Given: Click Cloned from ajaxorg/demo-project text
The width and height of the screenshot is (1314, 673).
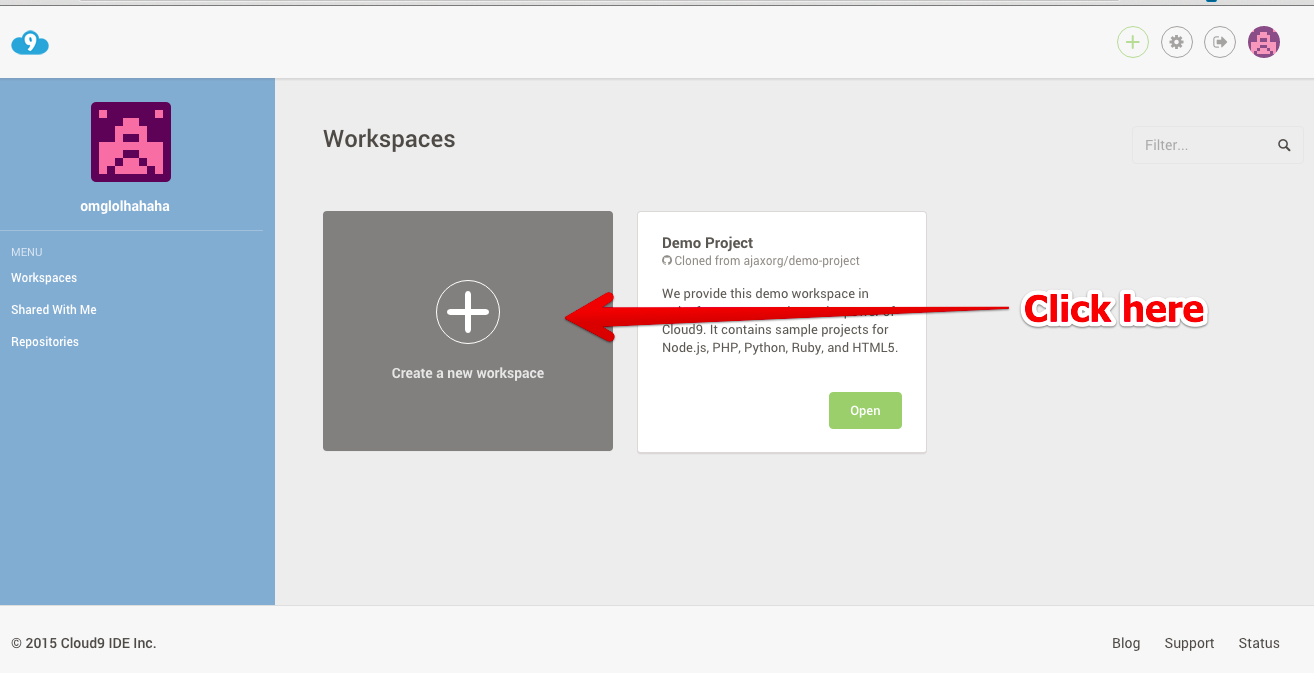Looking at the screenshot, I should click(767, 261).
